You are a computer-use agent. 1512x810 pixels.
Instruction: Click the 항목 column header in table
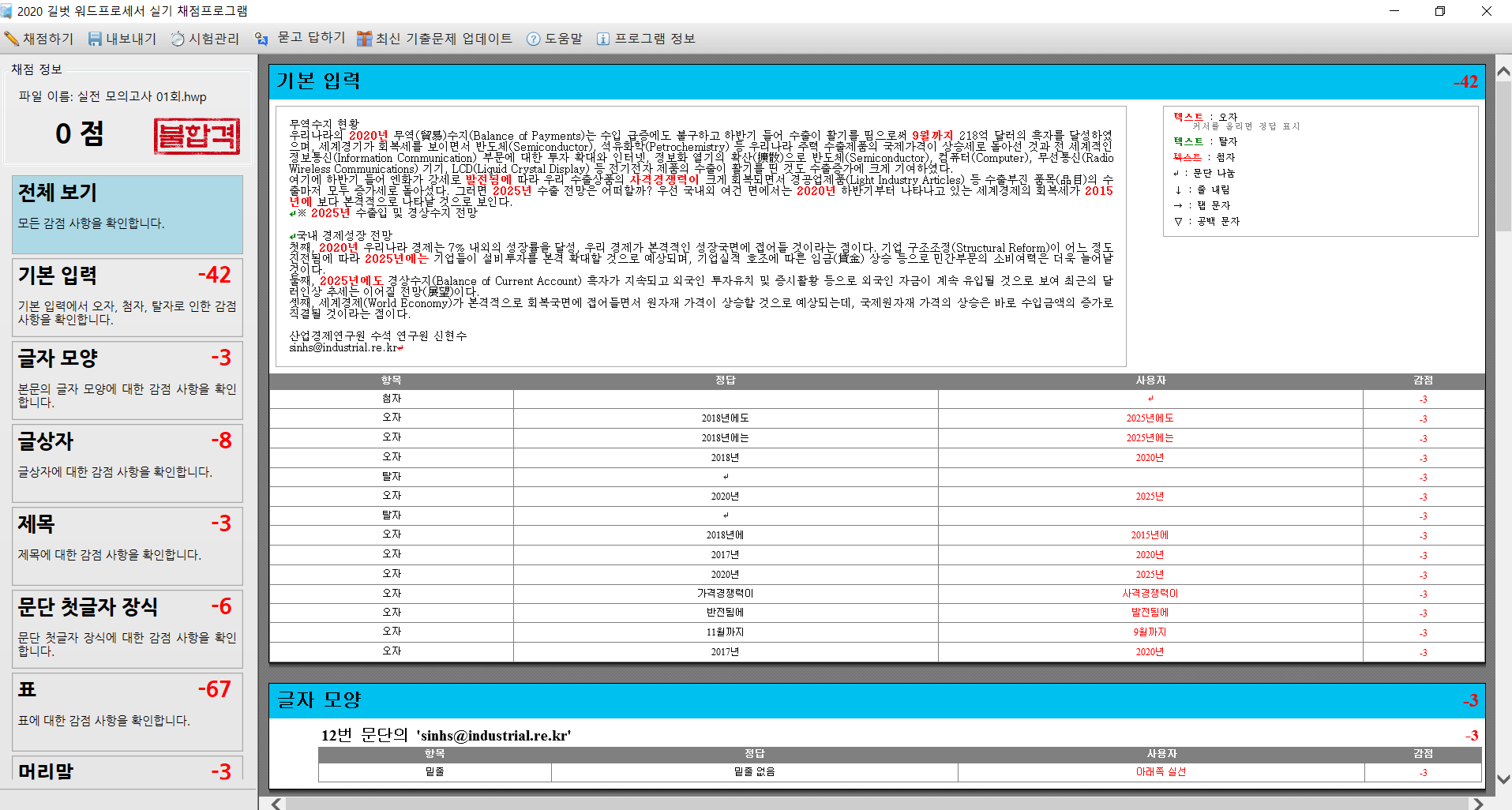pyautogui.click(x=392, y=381)
